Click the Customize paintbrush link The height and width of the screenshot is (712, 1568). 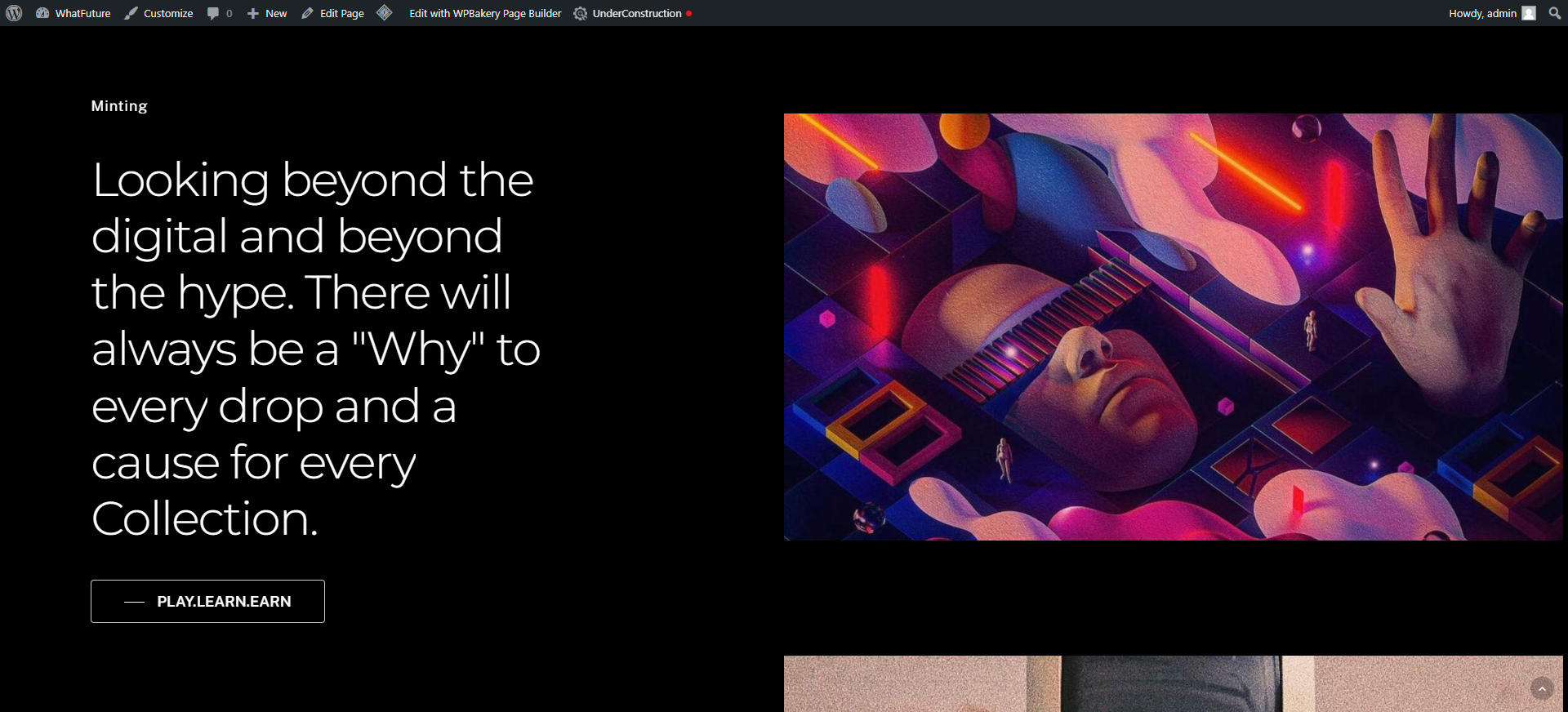[x=158, y=13]
